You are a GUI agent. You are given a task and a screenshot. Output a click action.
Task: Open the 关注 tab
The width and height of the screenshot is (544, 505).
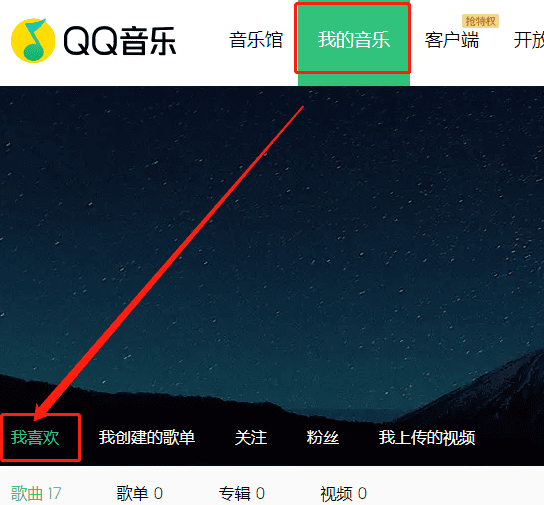pyautogui.click(x=251, y=437)
